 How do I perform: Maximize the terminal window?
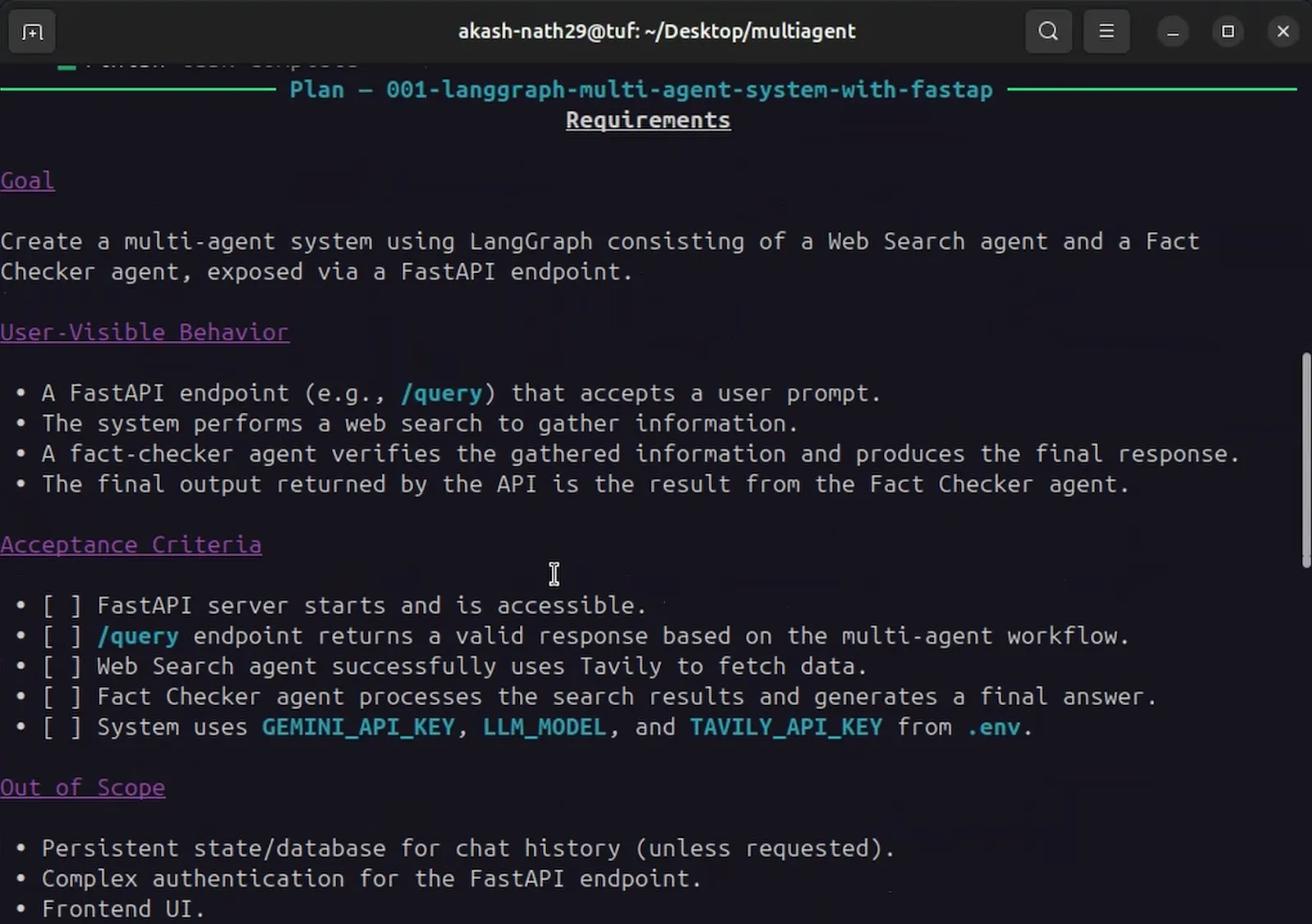(x=1228, y=32)
